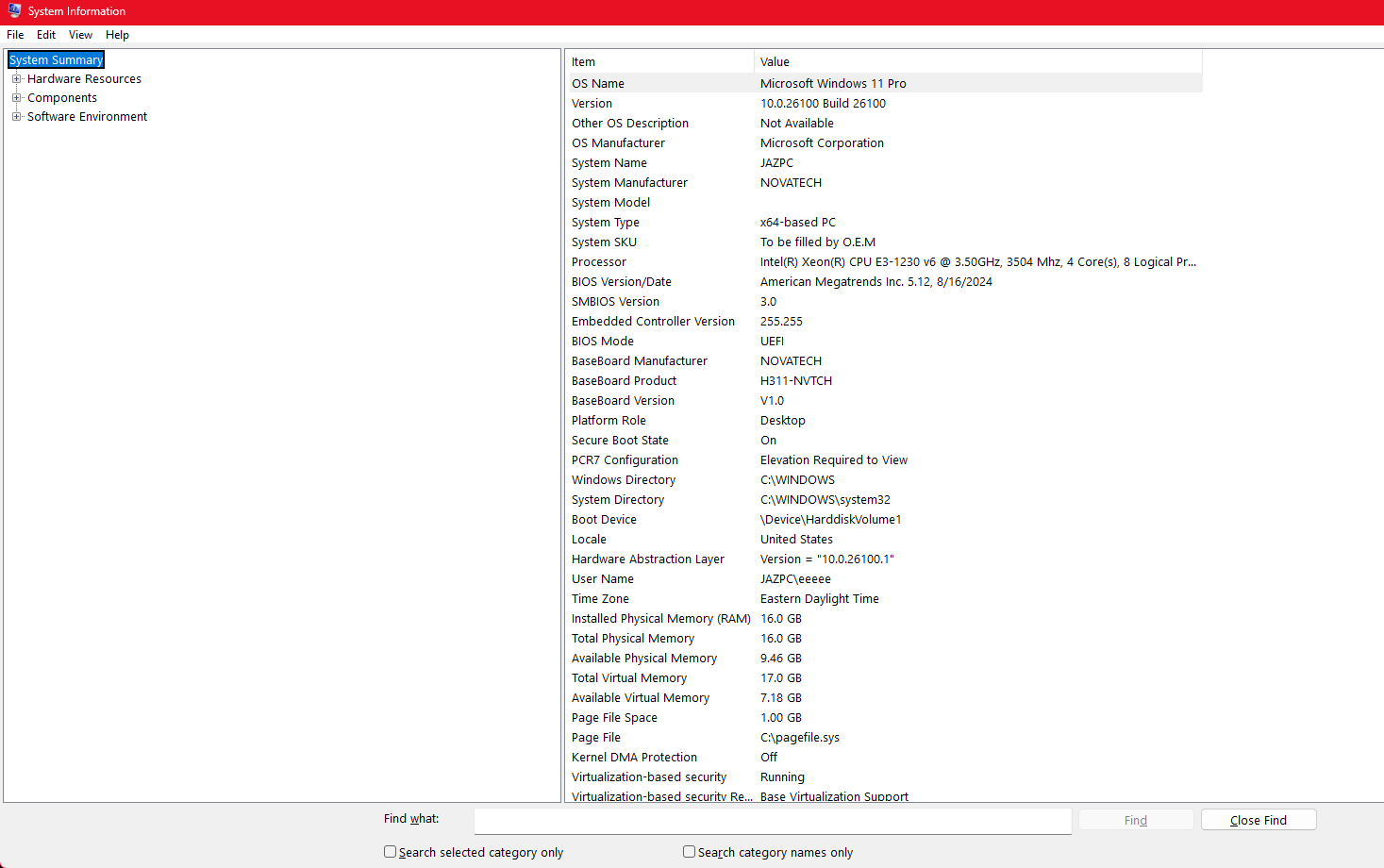
Task: Open the View menu
Action: click(x=80, y=35)
